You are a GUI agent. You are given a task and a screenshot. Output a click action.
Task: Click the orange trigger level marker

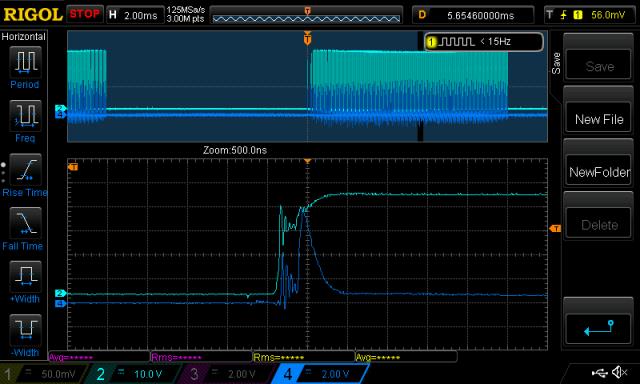point(555,229)
